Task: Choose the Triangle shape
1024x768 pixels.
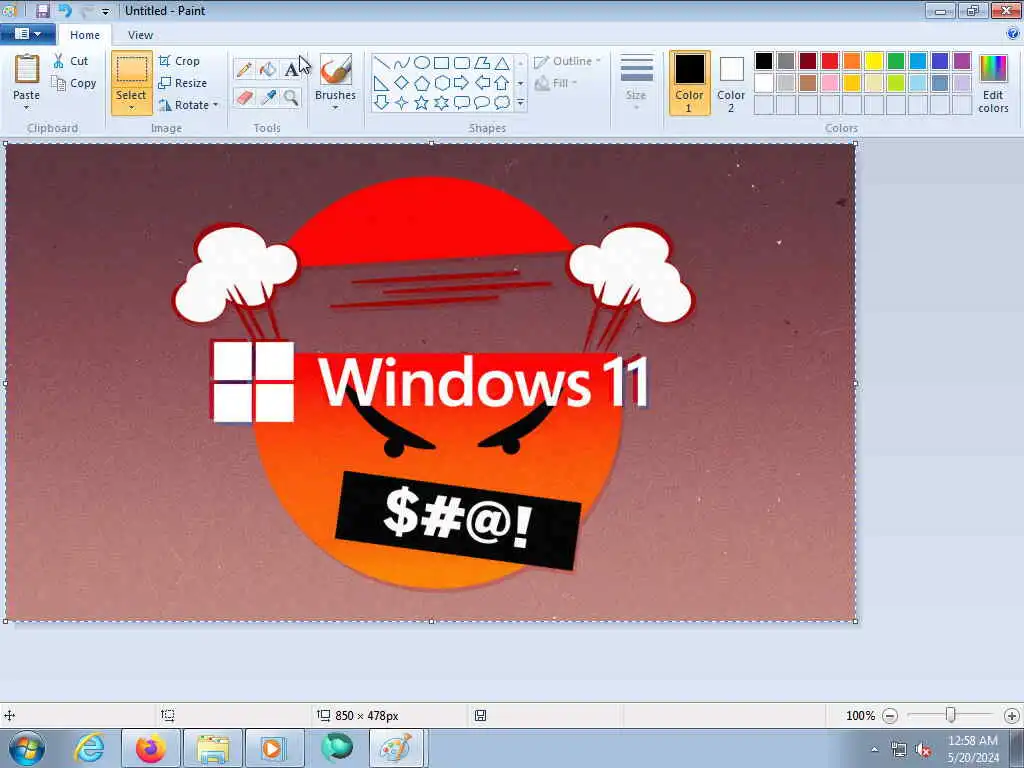Action: pos(502,63)
